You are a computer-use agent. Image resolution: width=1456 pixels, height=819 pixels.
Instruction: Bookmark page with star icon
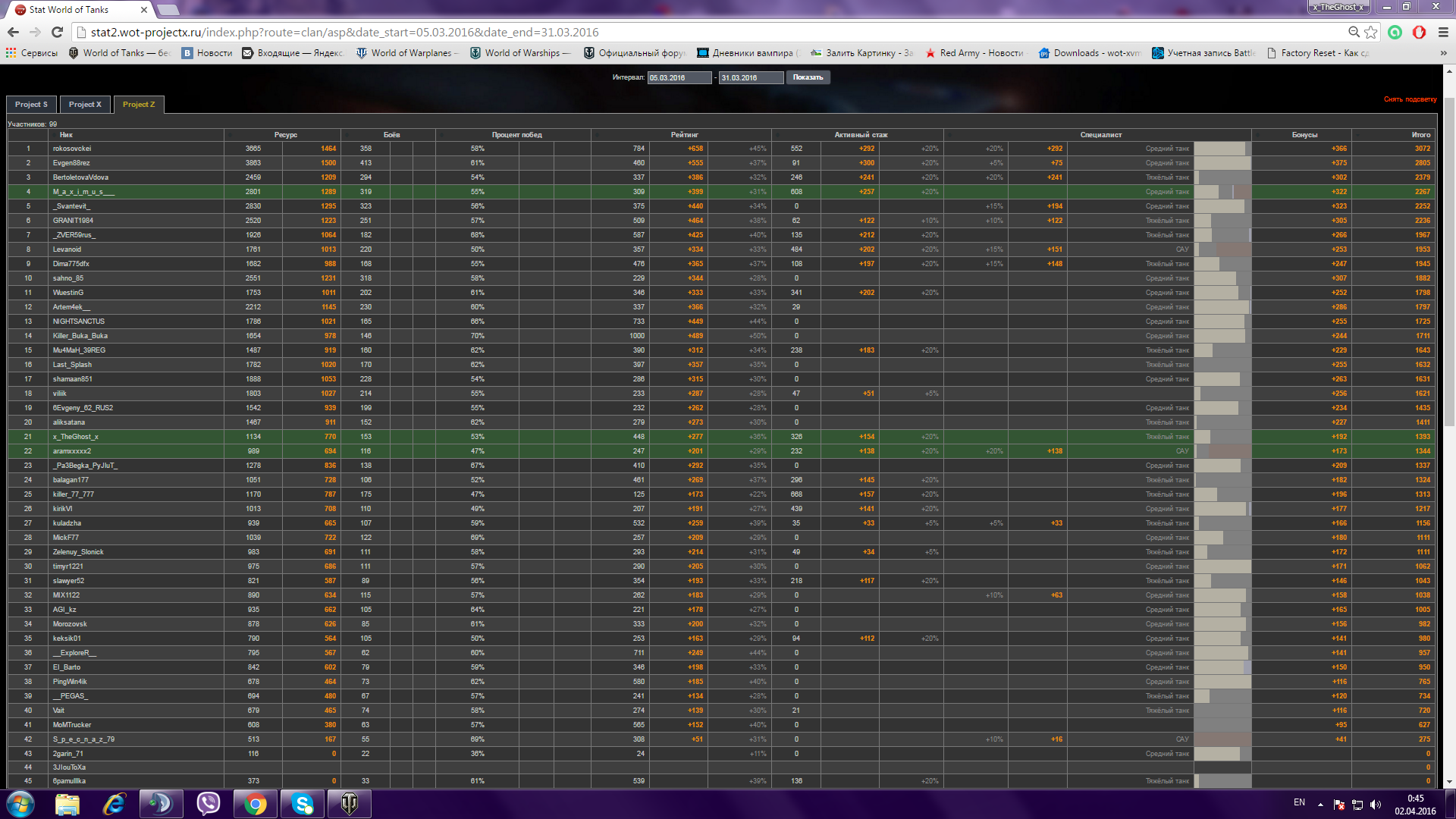click(x=1370, y=32)
